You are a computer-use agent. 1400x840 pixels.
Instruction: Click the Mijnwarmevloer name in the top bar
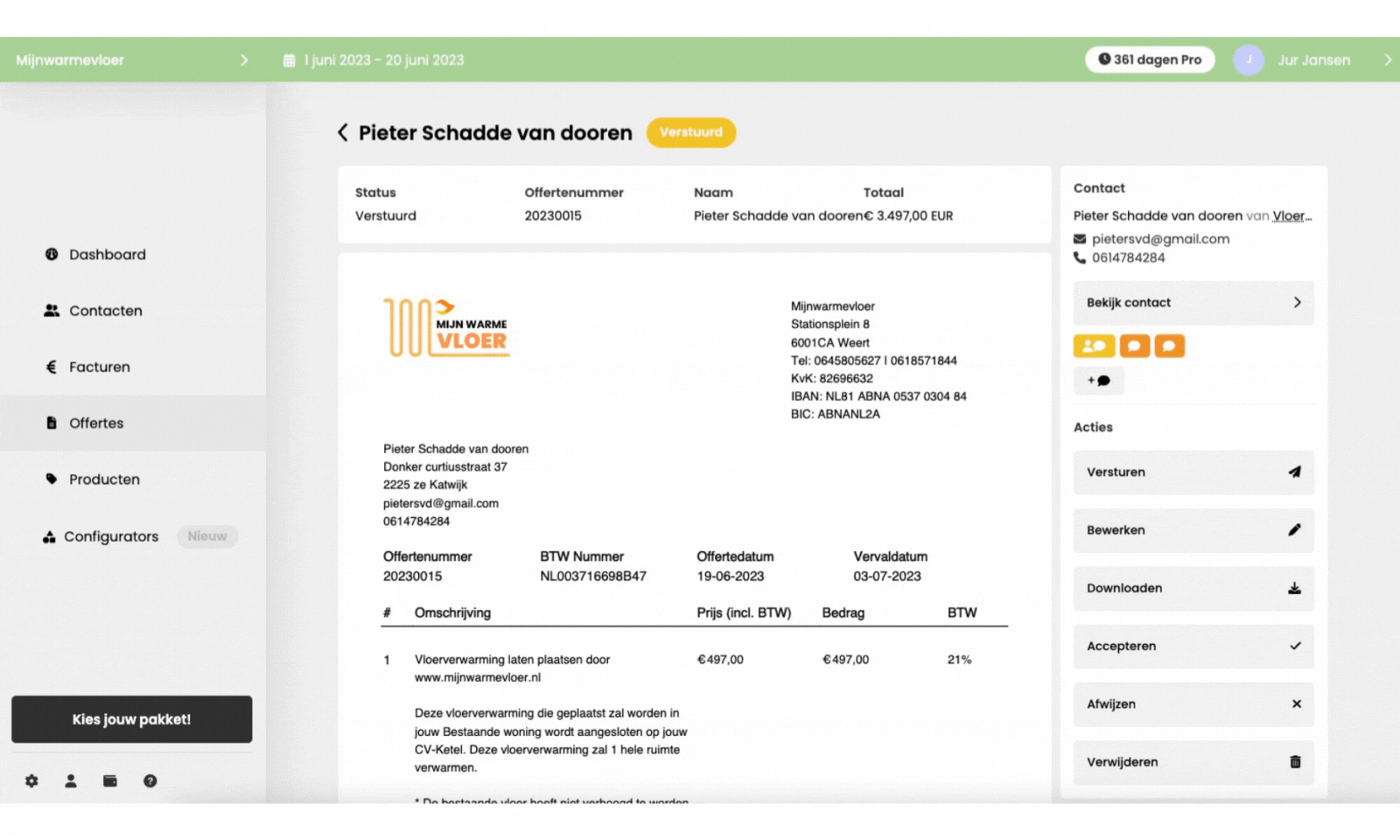[70, 60]
